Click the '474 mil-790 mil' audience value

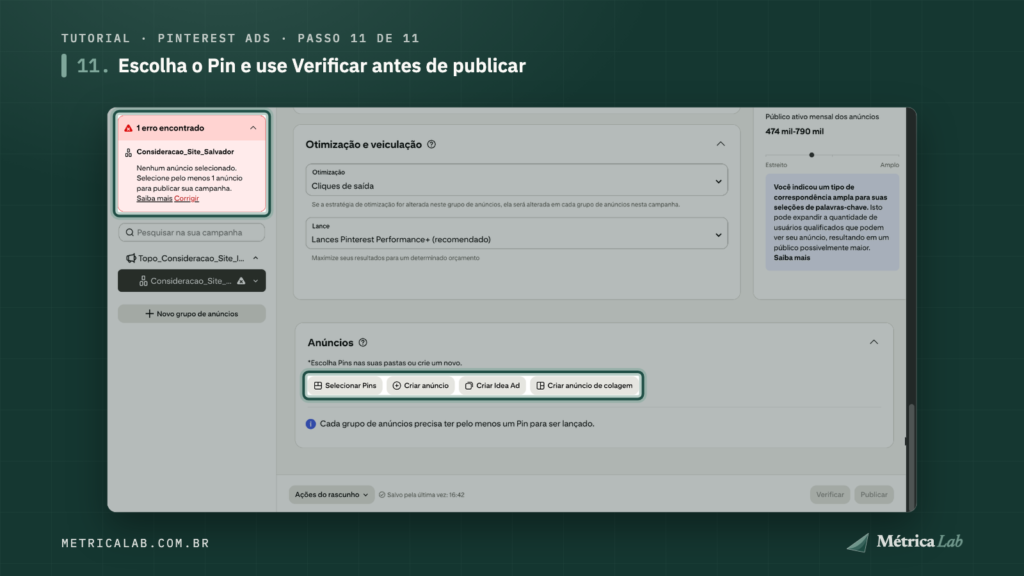pos(794,131)
